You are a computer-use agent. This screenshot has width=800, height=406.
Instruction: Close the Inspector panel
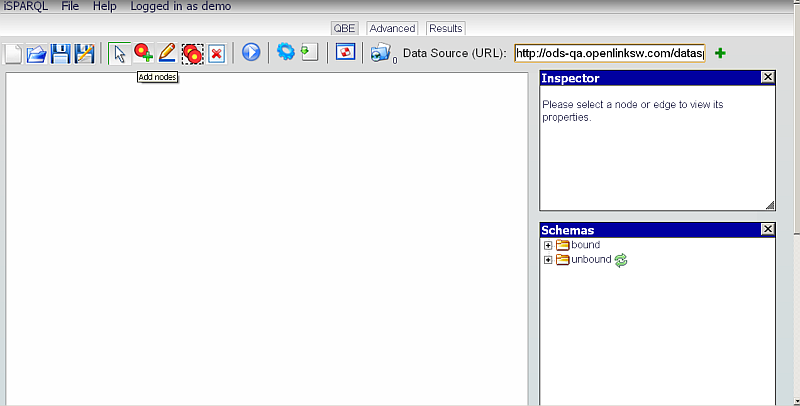pyautogui.click(x=767, y=77)
